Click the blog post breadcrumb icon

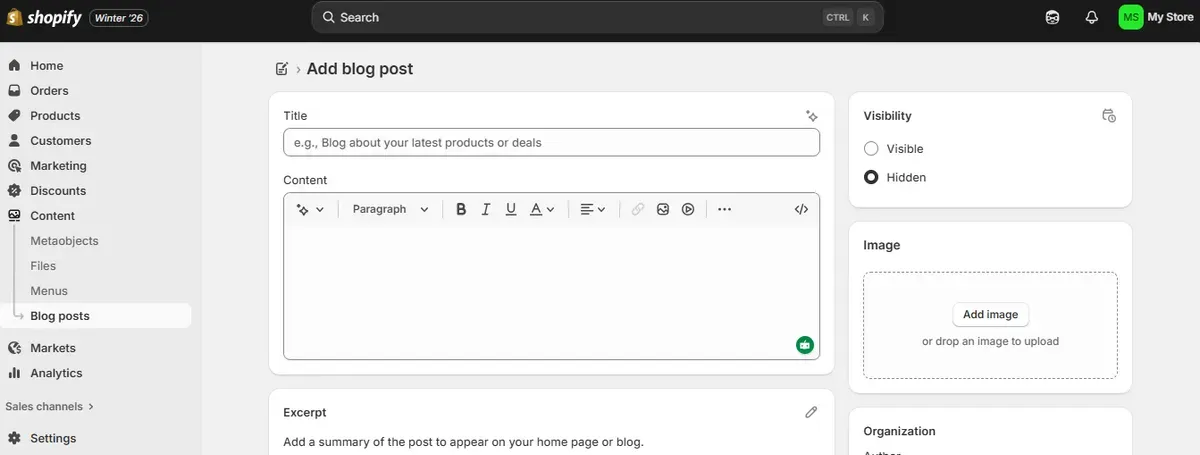[282, 69]
